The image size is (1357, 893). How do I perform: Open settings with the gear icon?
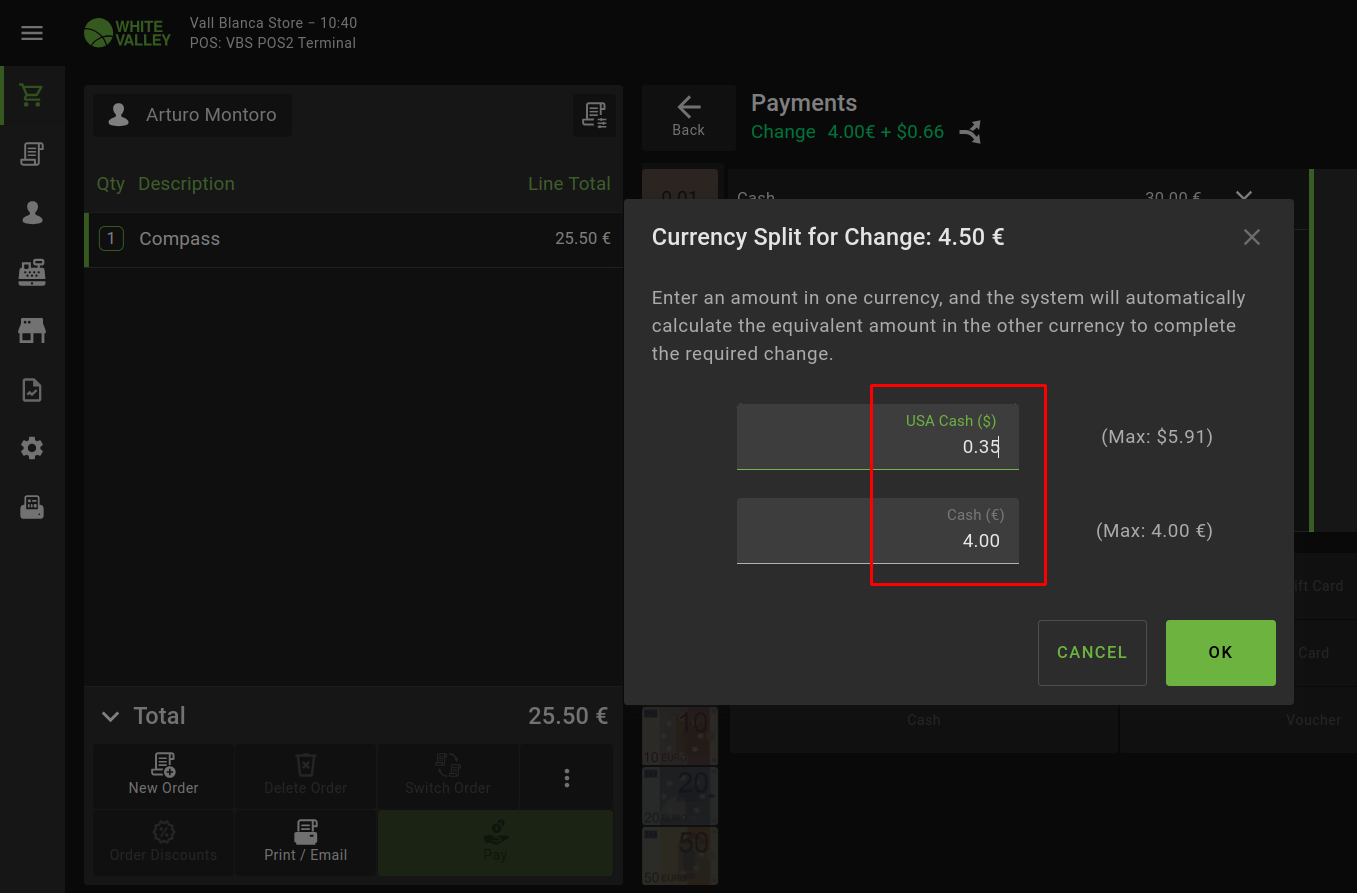point(32,449)
